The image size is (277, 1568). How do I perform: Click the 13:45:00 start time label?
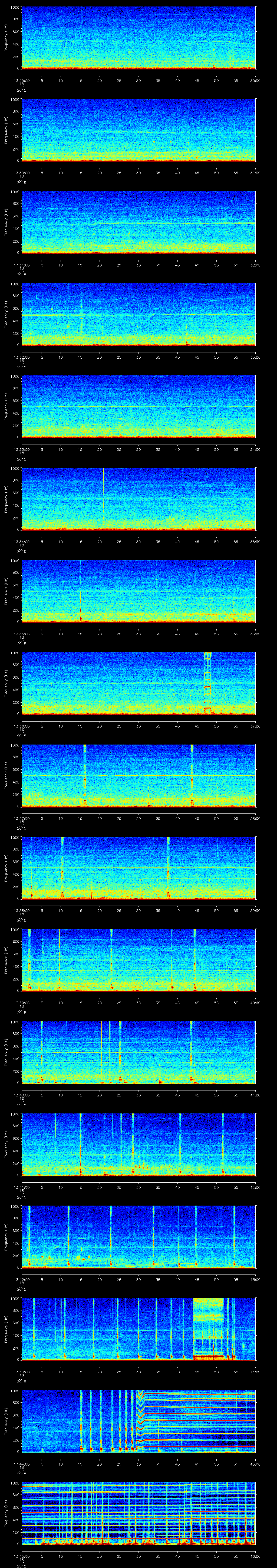pos(21,1556)
